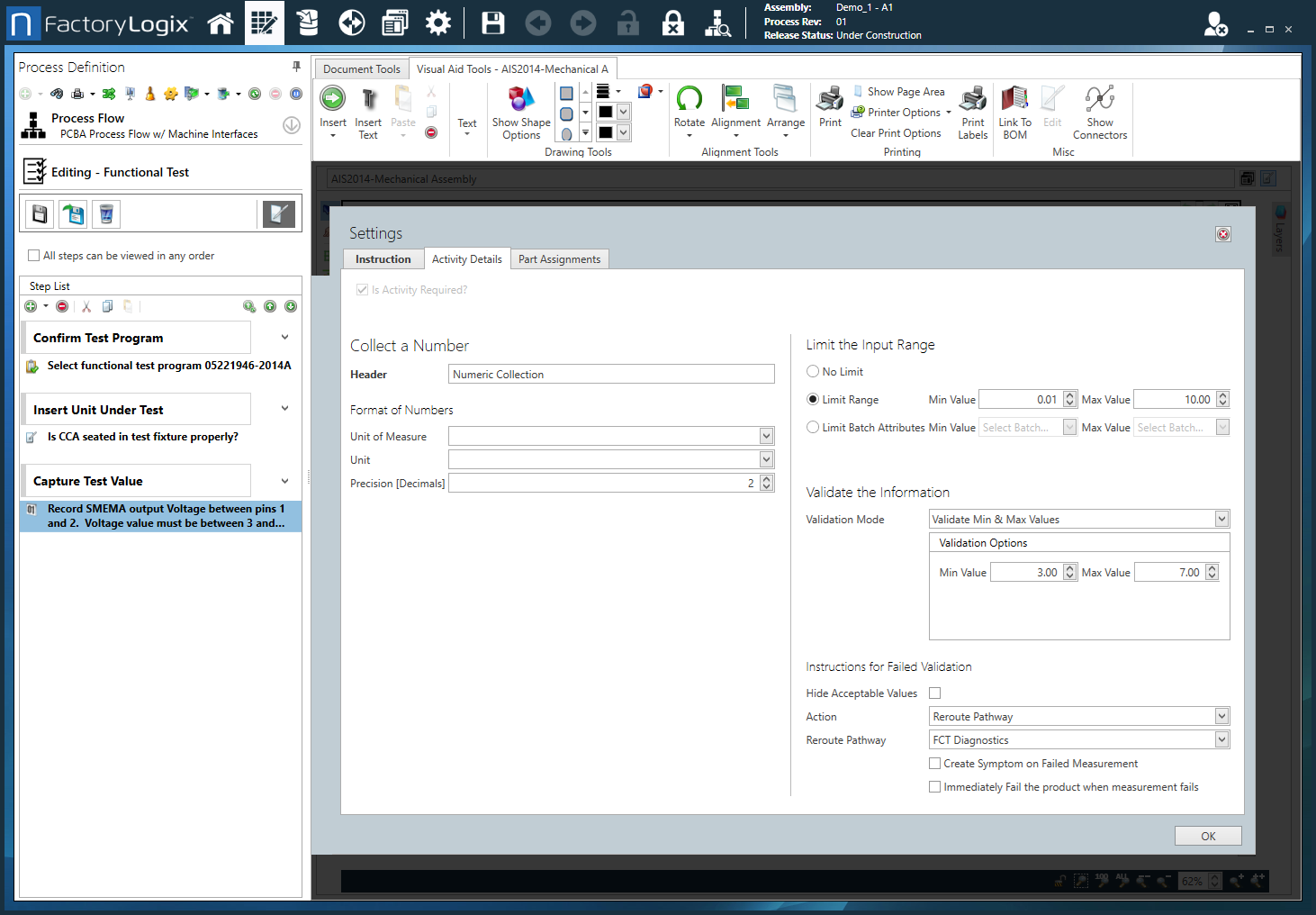This screenshot has width=1316, height=915.
Task: Click Clear Print Options
Action: click(x=896, y=133)
